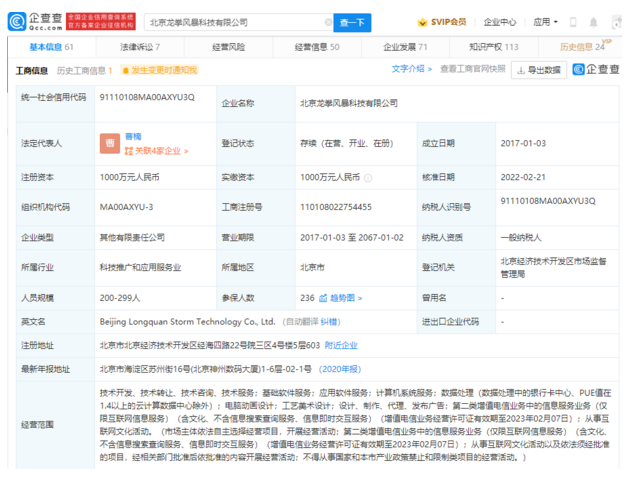Select 工商信息 section heading
The height and width of the screenshot is (477, 626).
tap(32, 71)
